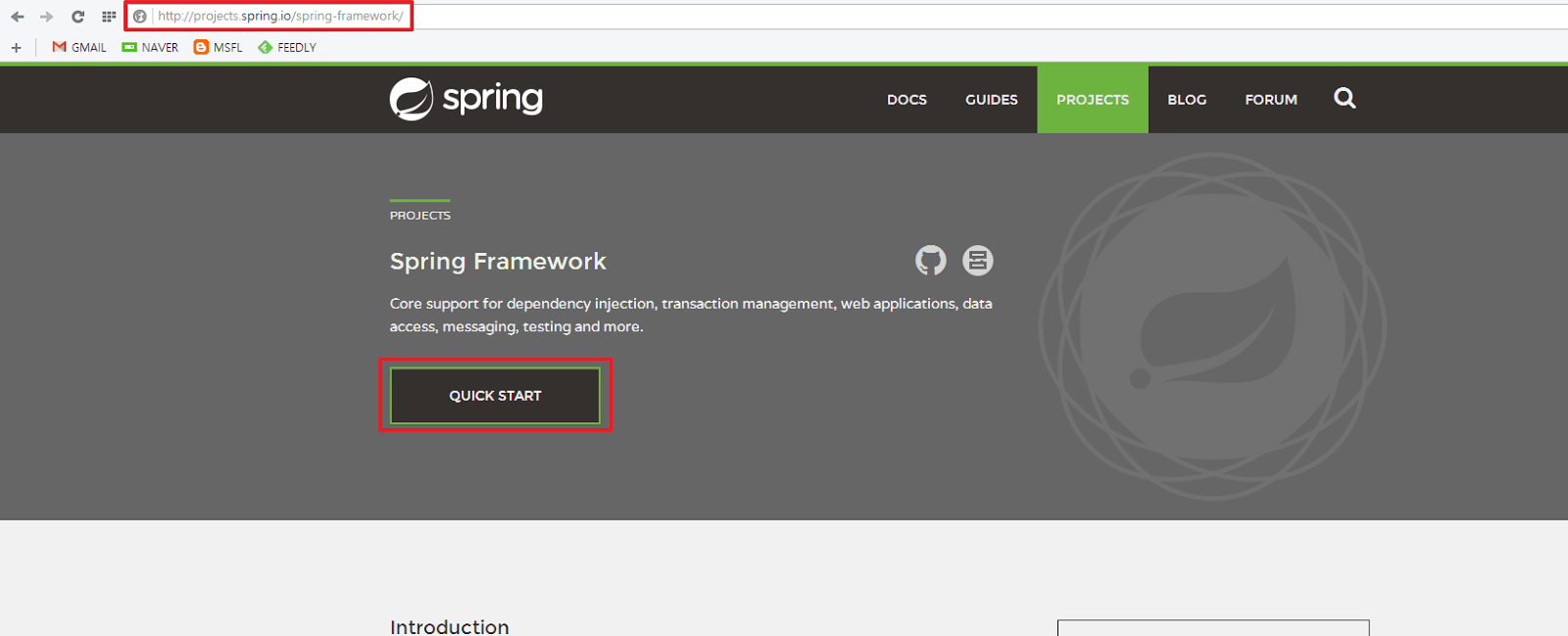Screen dimensions: 1568x636
Task: Click the Spring Framework heading
Action: tap(498, 262)
